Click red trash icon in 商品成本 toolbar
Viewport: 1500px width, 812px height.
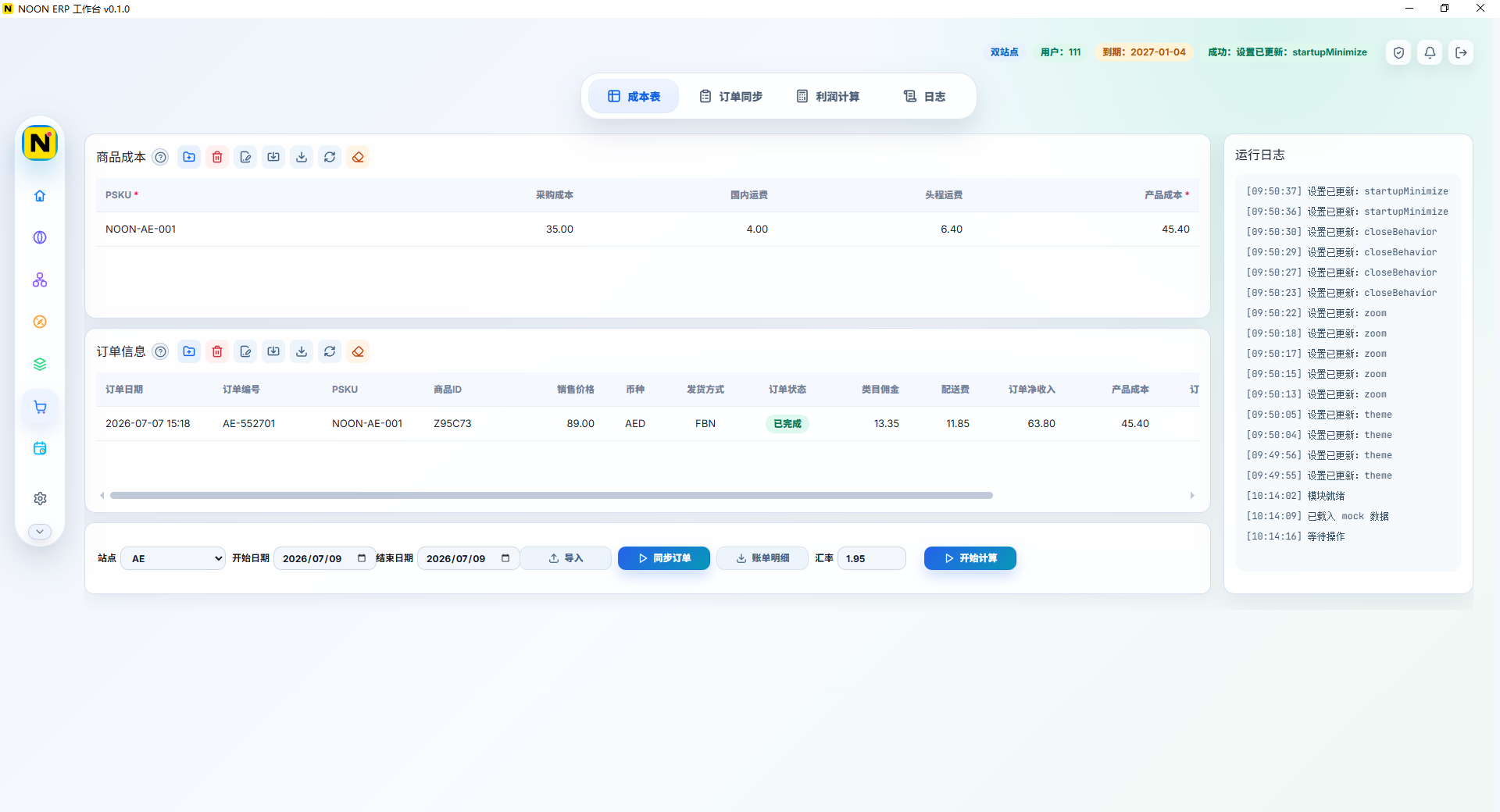coord(217,157)
